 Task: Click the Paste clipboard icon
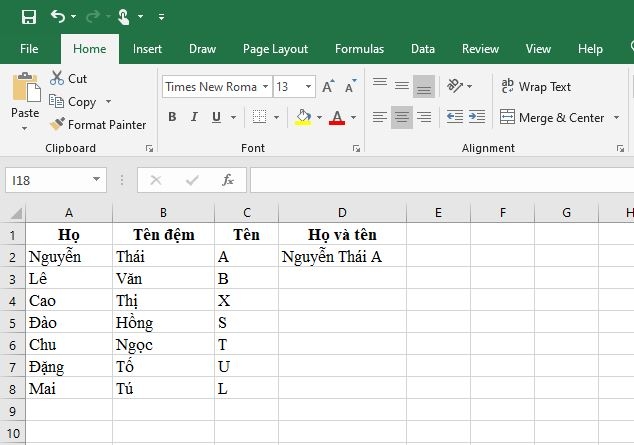point(26,87)
